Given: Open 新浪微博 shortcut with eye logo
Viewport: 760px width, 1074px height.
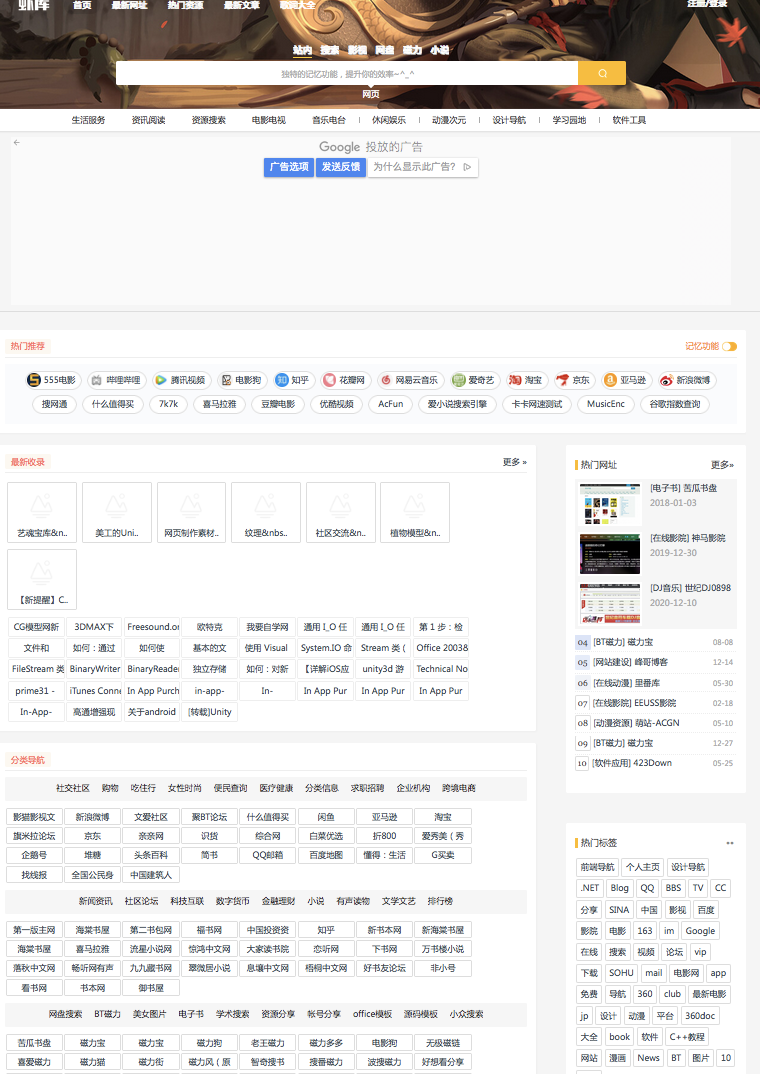Looking at the screenshot, I should tap(685, 380).
